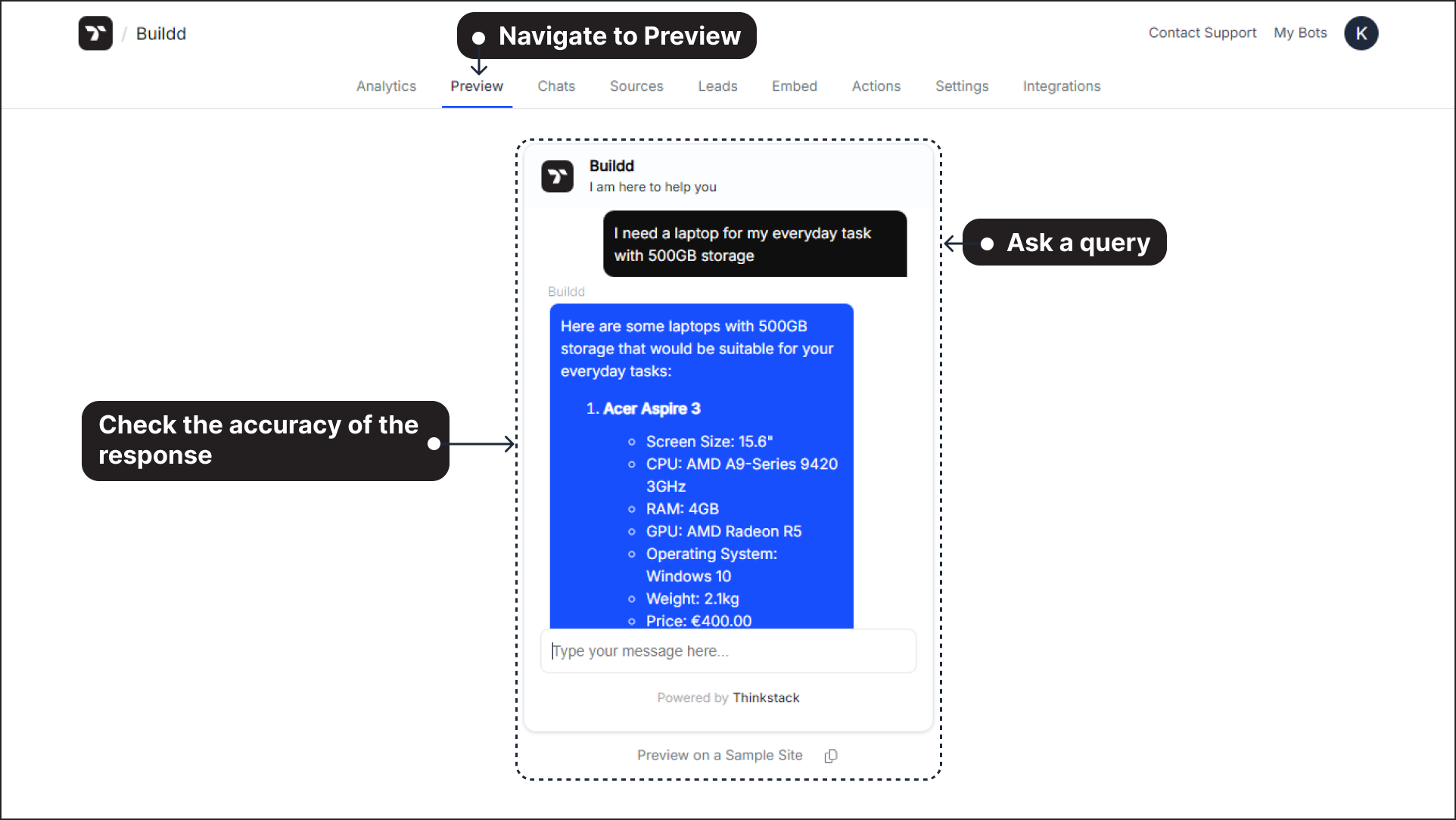
Task: Open the Integrations menu item
Action: 1062,86
